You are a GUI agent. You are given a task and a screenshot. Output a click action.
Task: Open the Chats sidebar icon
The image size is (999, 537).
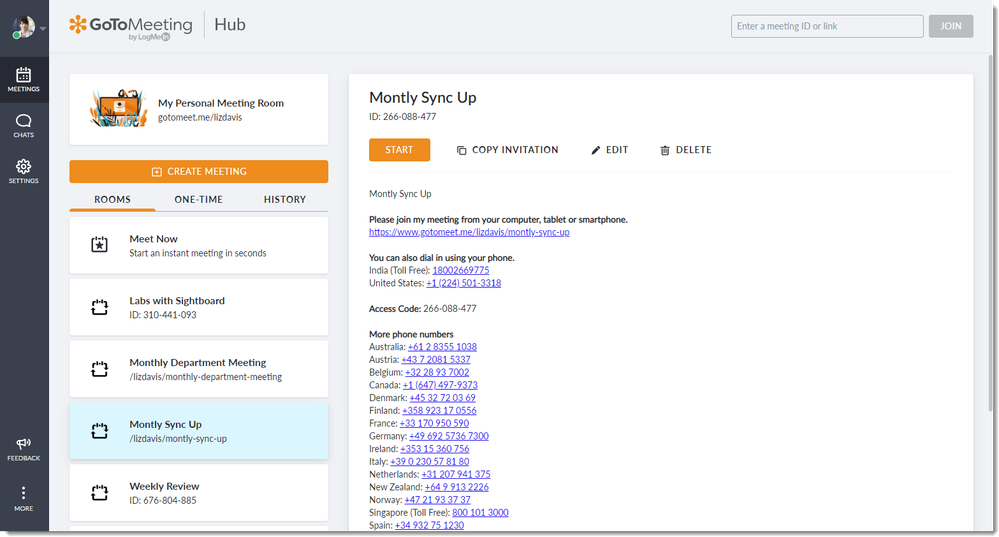tap(24, 125)
